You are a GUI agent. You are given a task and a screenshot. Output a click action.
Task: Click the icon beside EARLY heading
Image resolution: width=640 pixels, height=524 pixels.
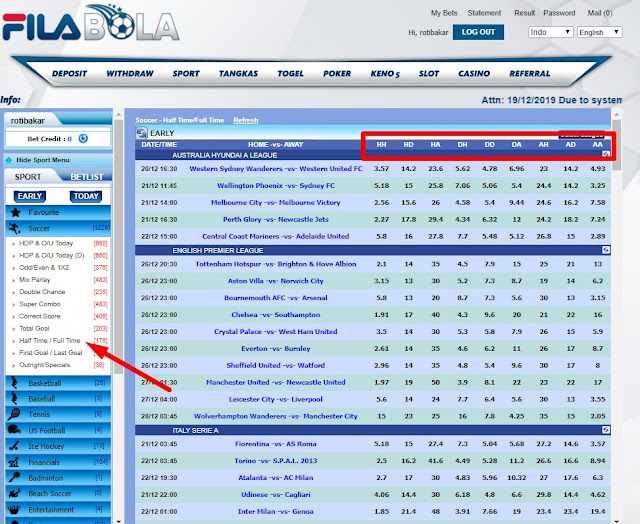pyautogui.click(x=142, y=133)
